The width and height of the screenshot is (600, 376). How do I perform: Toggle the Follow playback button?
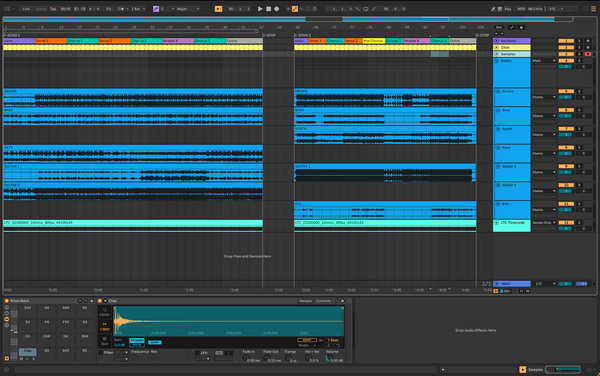point(41,9)
